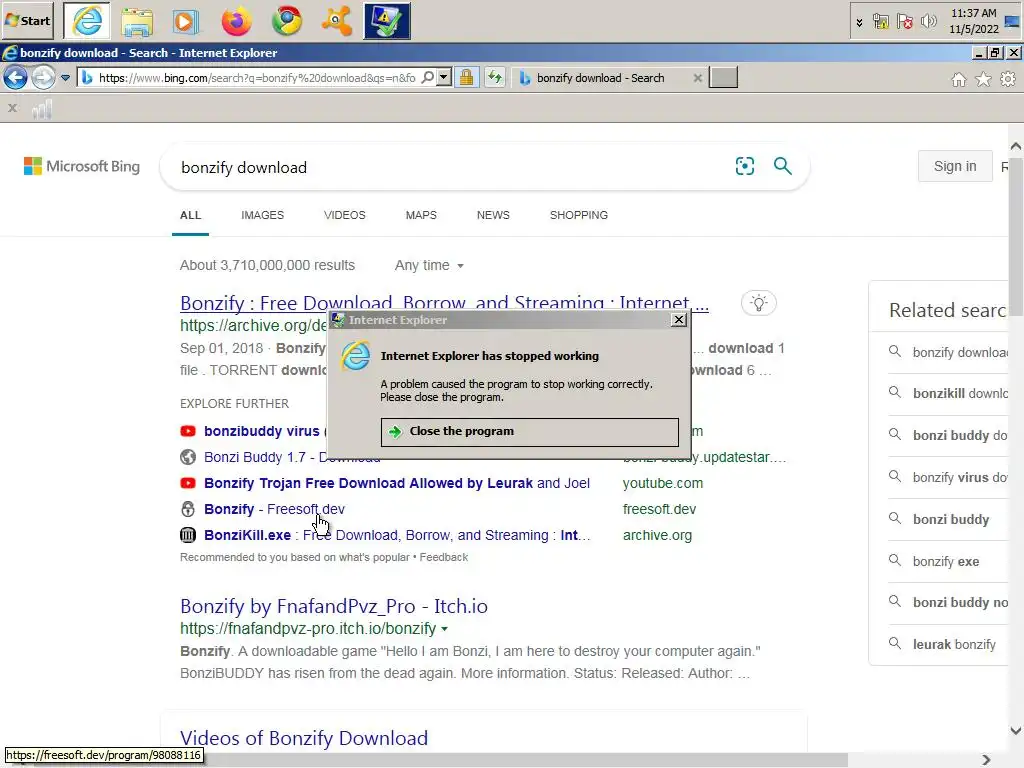Open Bonzify by FnafandPvz_Pro Itch.io result
Image resolution: width=1024 pixels, height=768 pixels.
(334, 606)
